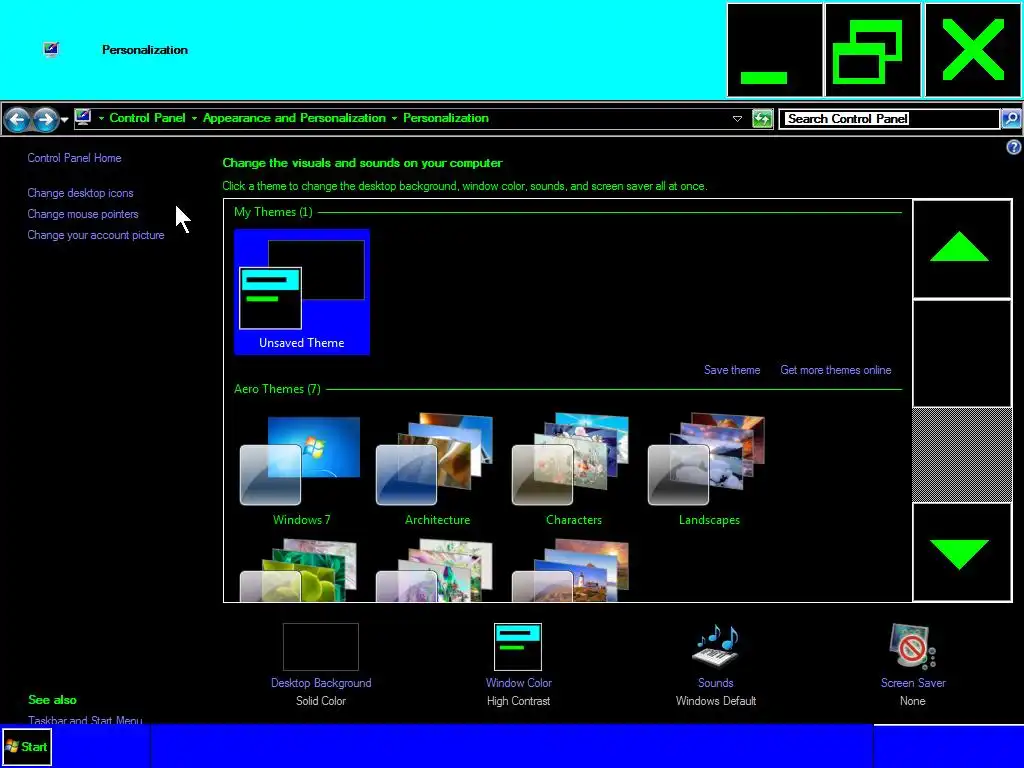The height and width of the screenshot is (768, 1024).
Task: Open the Help question mark icon
Action: [1014, 147]
